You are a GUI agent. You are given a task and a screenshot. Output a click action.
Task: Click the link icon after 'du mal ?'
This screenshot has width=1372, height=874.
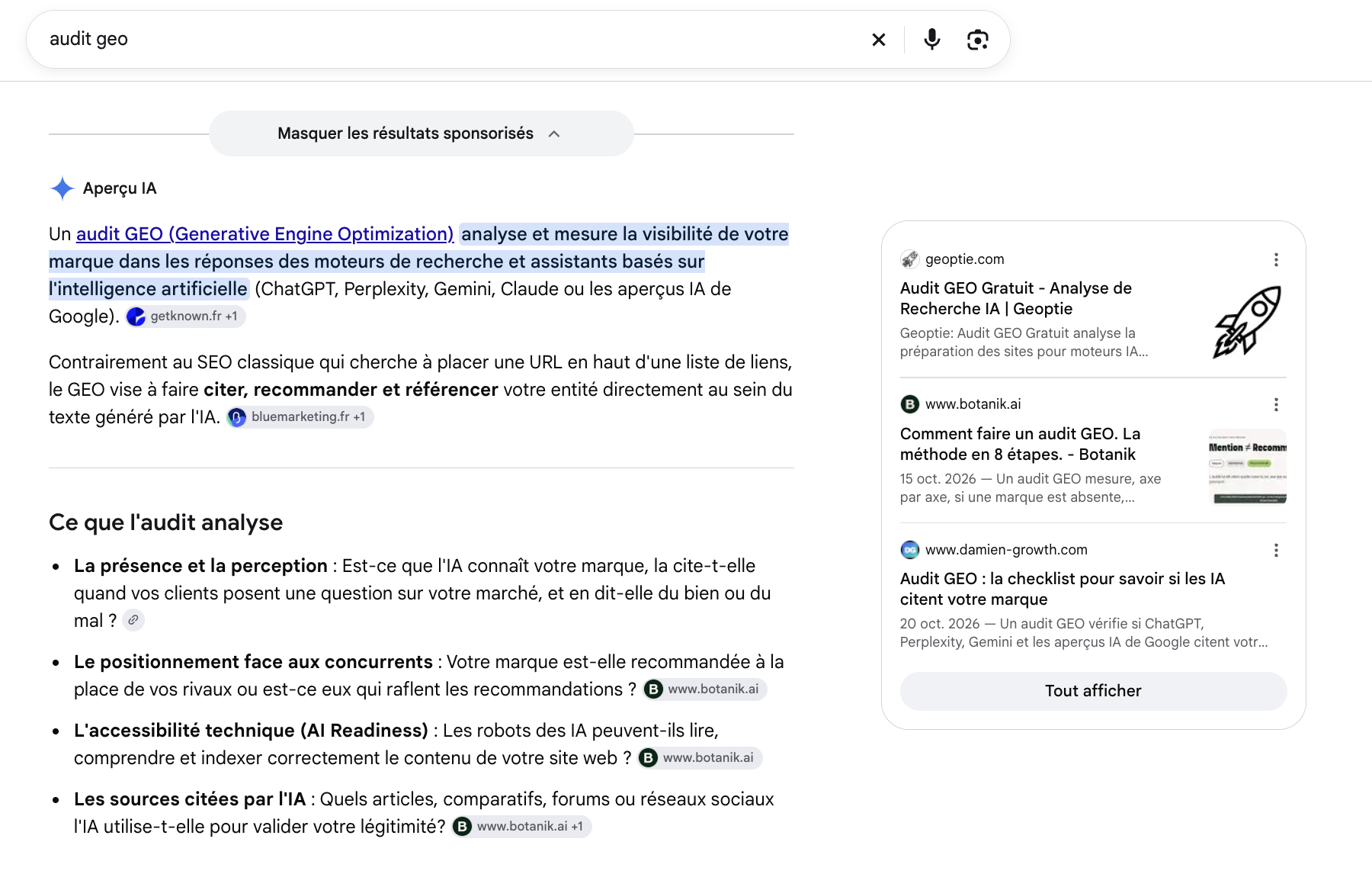coord(133,620)
